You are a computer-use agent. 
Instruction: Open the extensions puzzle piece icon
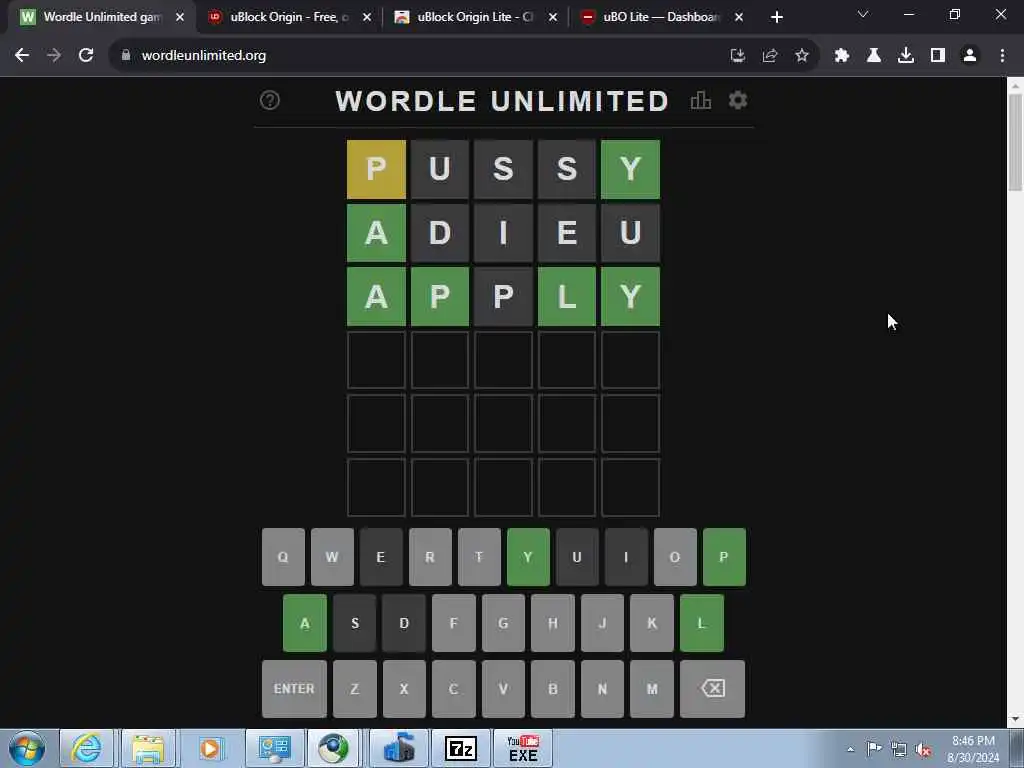pyautogui.click(x=842, y=56)
